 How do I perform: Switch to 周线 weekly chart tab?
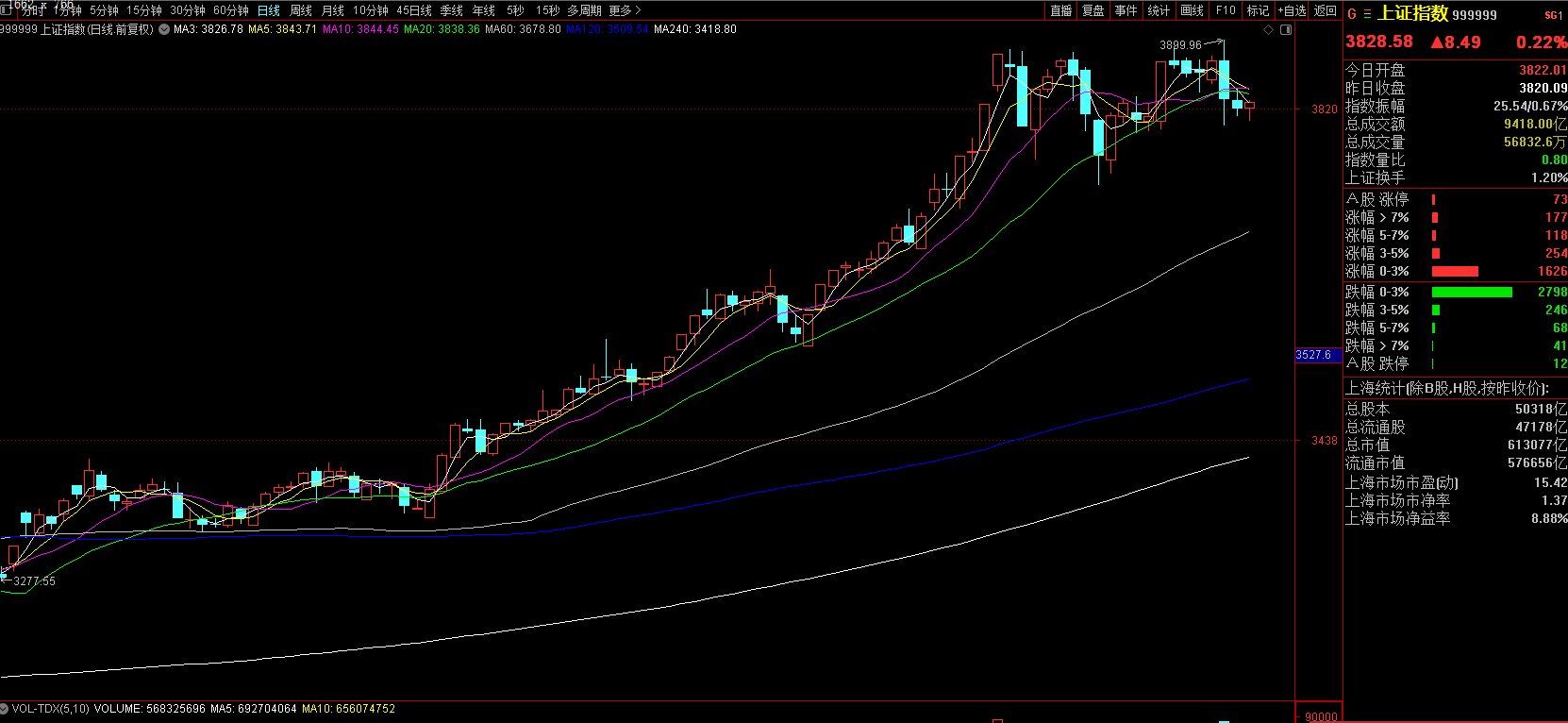click(301, 10)
